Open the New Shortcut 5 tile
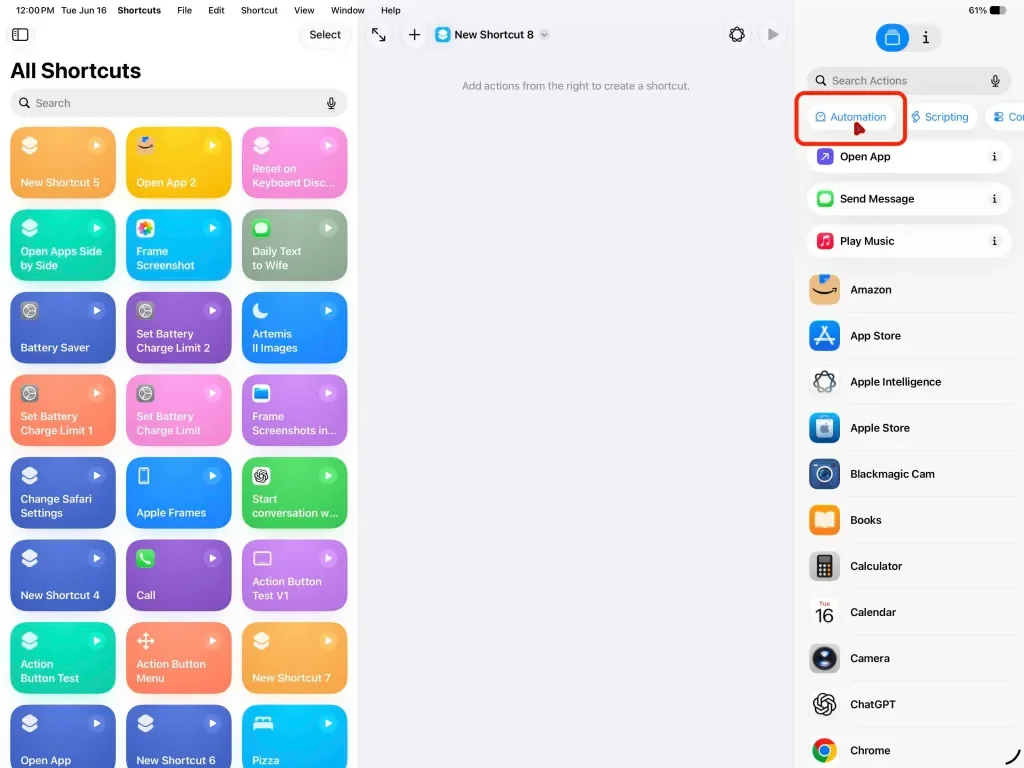The height and width of the screenshot is (768, 1024). coord(63,163)
